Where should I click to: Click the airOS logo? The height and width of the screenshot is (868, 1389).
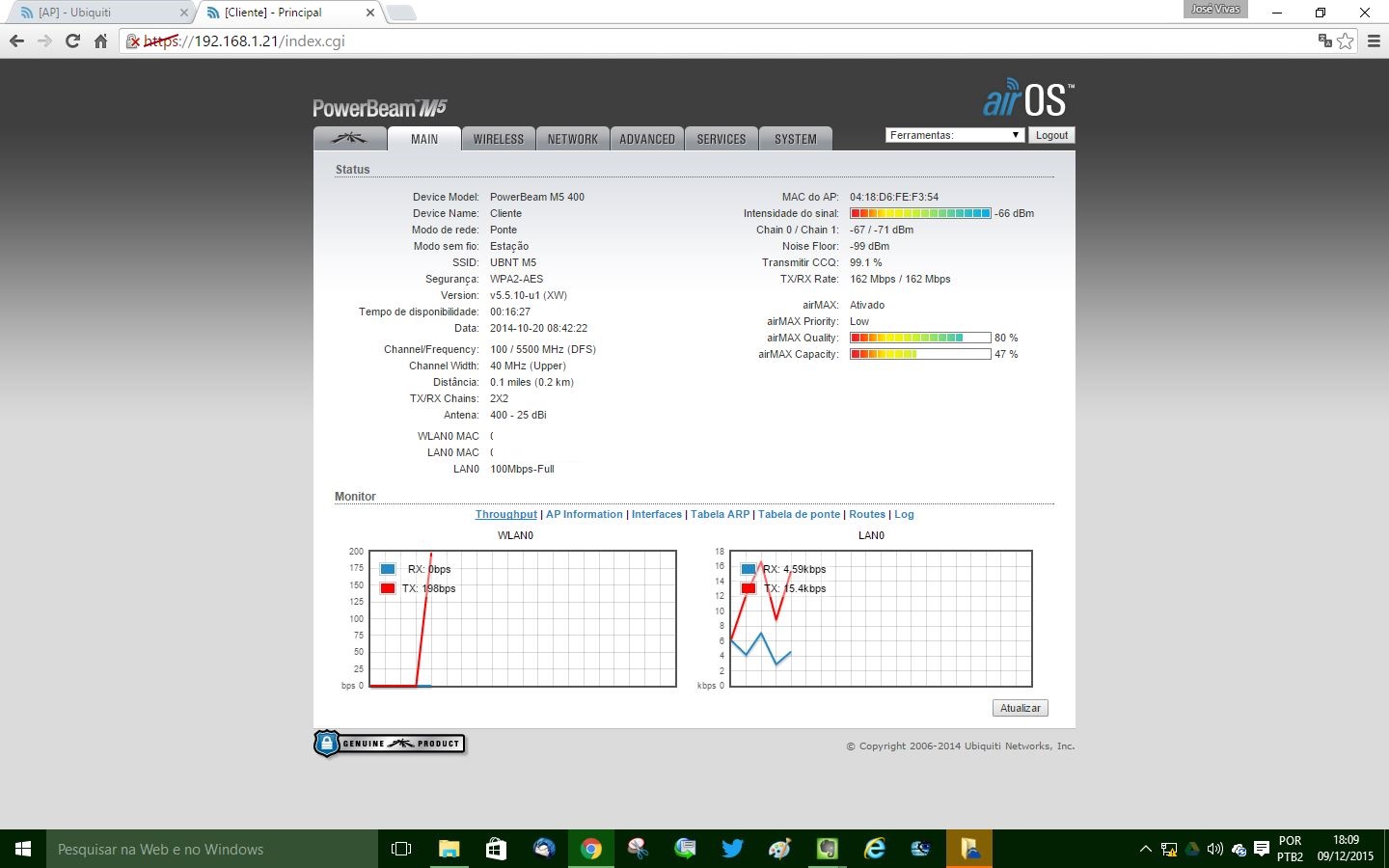click(1028, 98)
